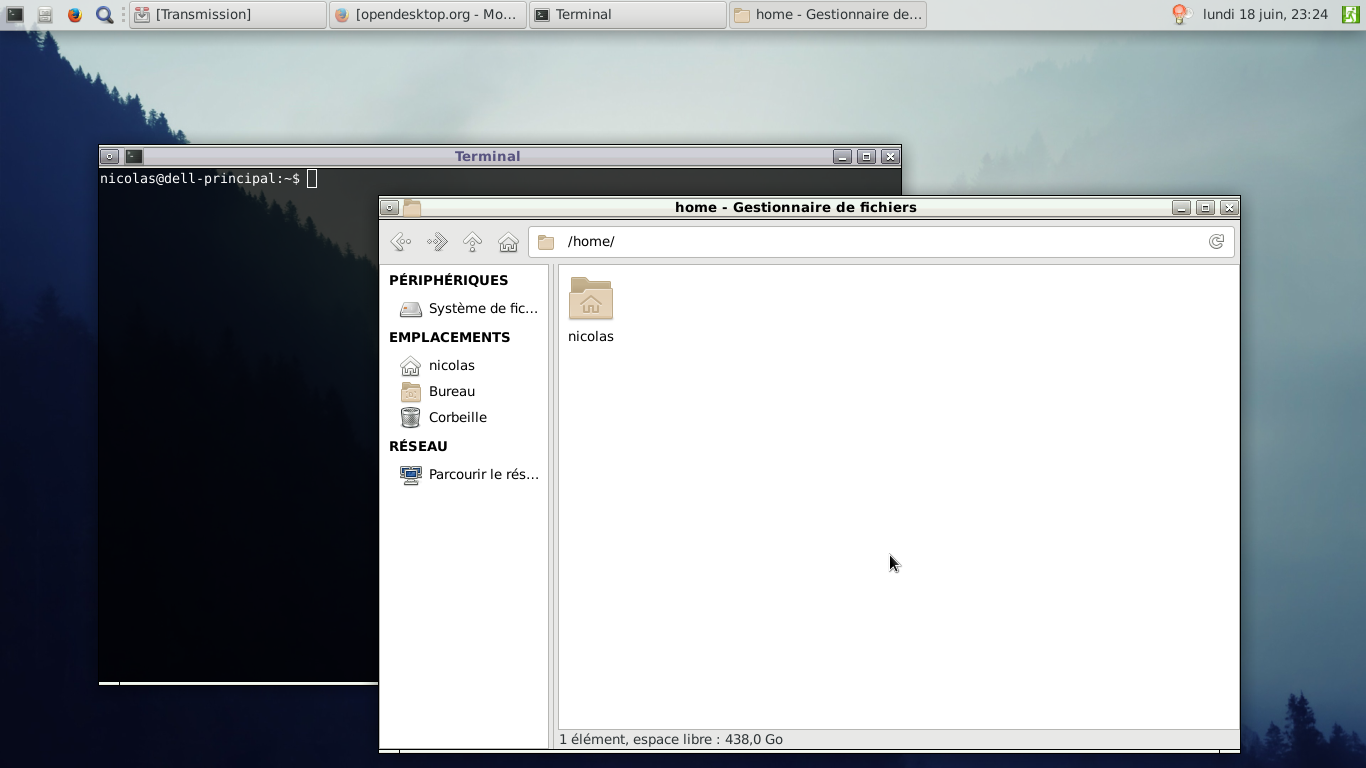This screenshot has height=768, width=1366.
Task: Select Parcourir le réseau in the sidebar
Action: pos(465,474)
